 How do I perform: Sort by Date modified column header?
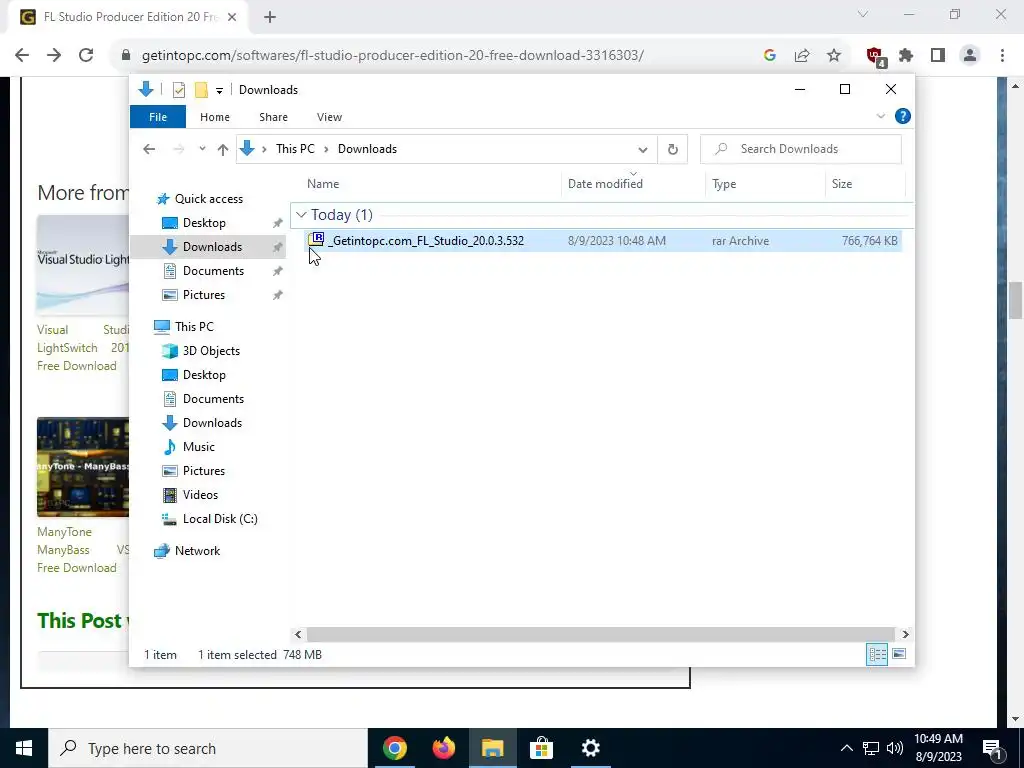[x=633, y=184]
